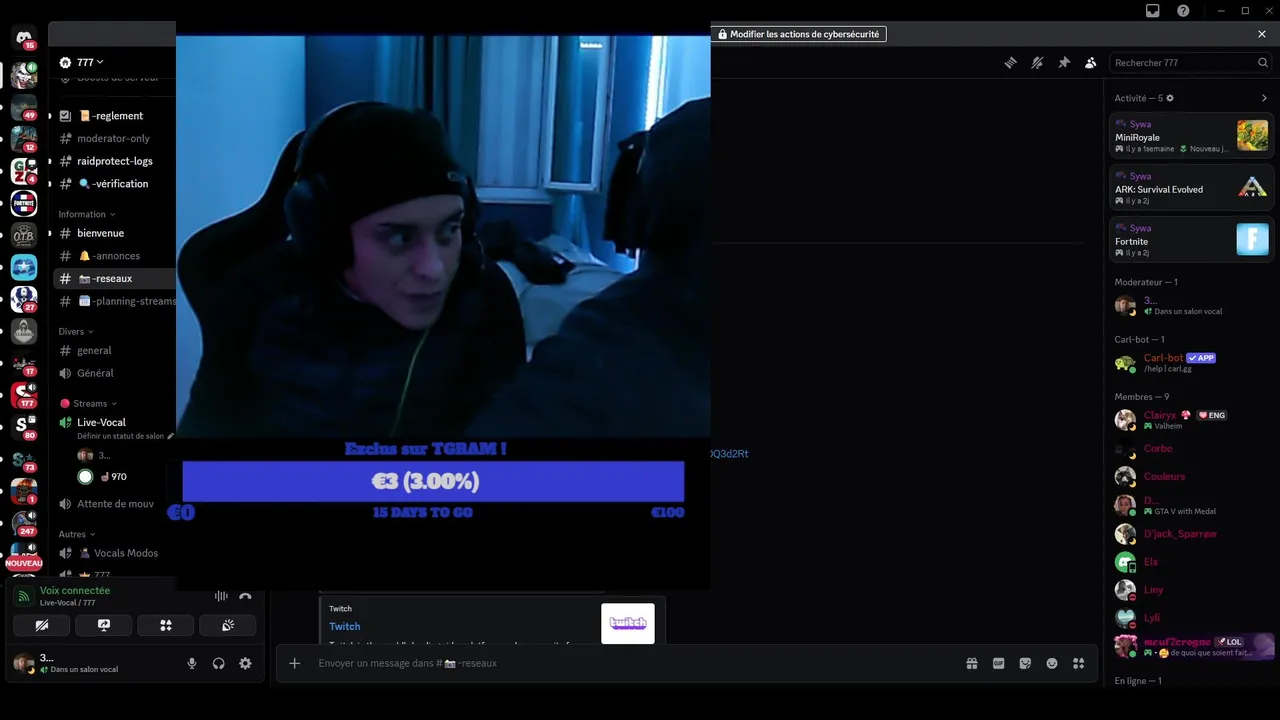Viewport: 1280px width, 720px height.
Task: Open Sywa's Fortnite activity card
Action: (x=1191, y=240)
